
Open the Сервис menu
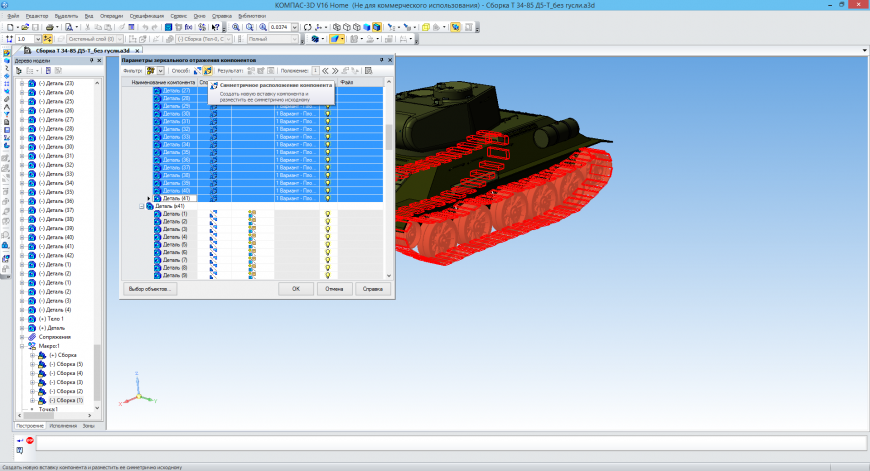[178, 16]
